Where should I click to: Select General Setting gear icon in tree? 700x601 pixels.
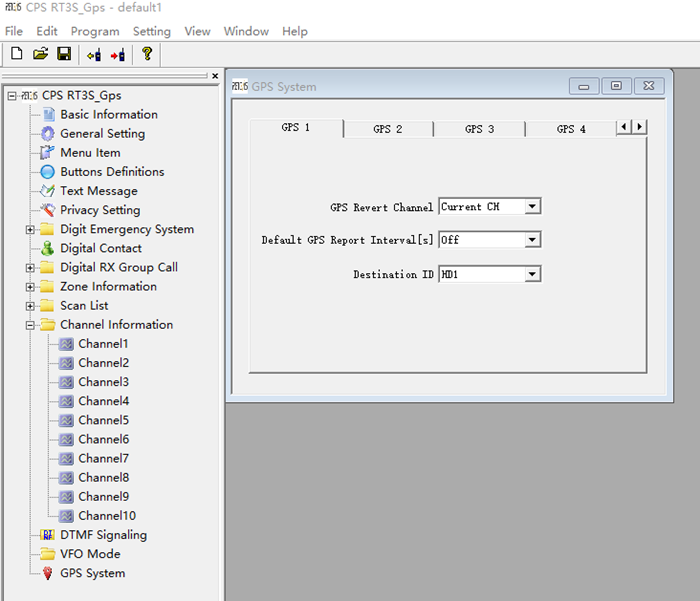point(48,134)
